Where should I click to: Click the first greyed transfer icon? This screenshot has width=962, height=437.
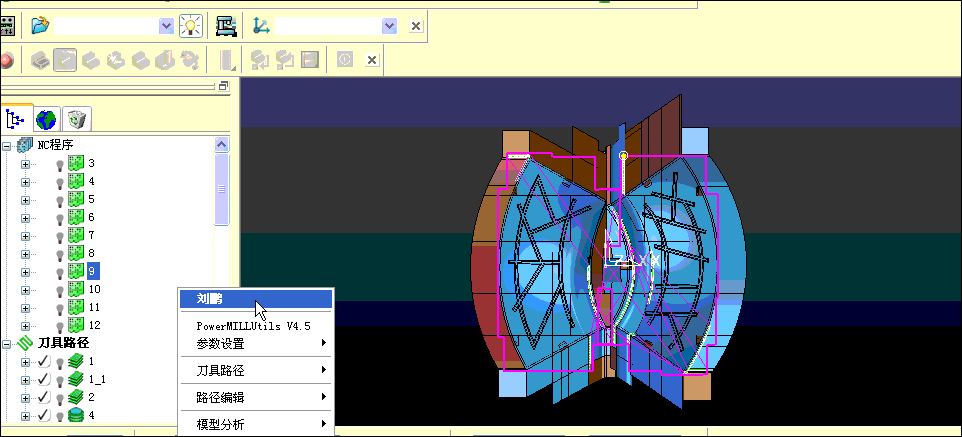(261, 60)
